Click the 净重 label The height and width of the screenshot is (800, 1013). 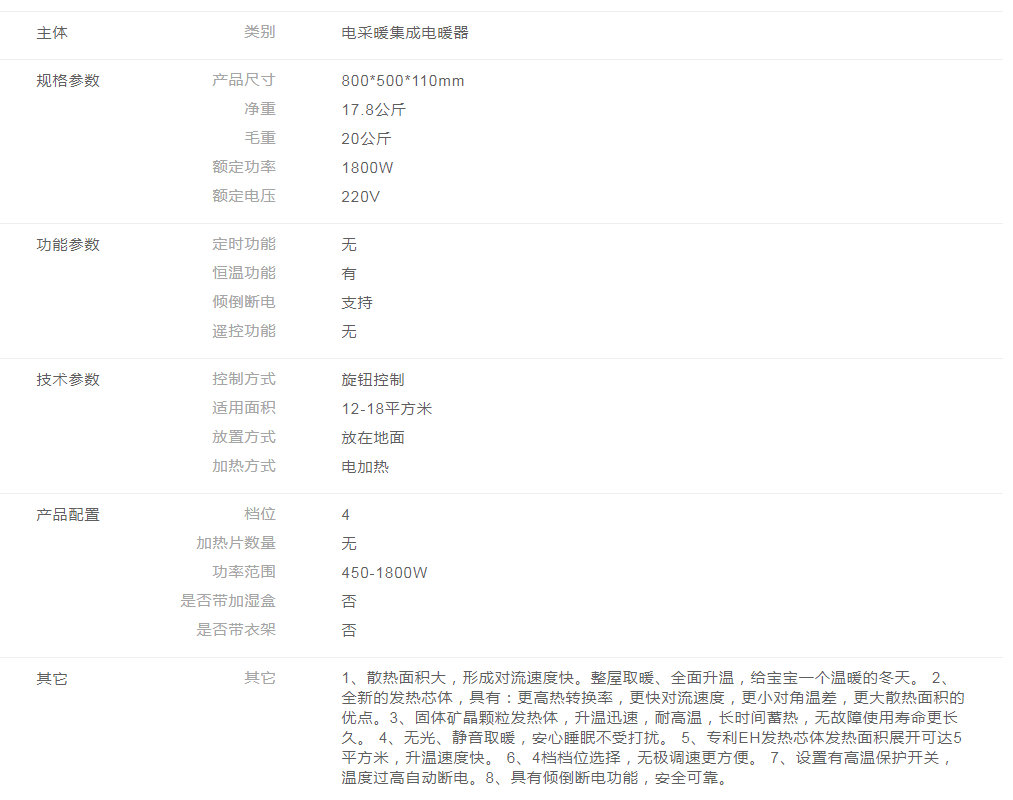click(x=259, y=110)
